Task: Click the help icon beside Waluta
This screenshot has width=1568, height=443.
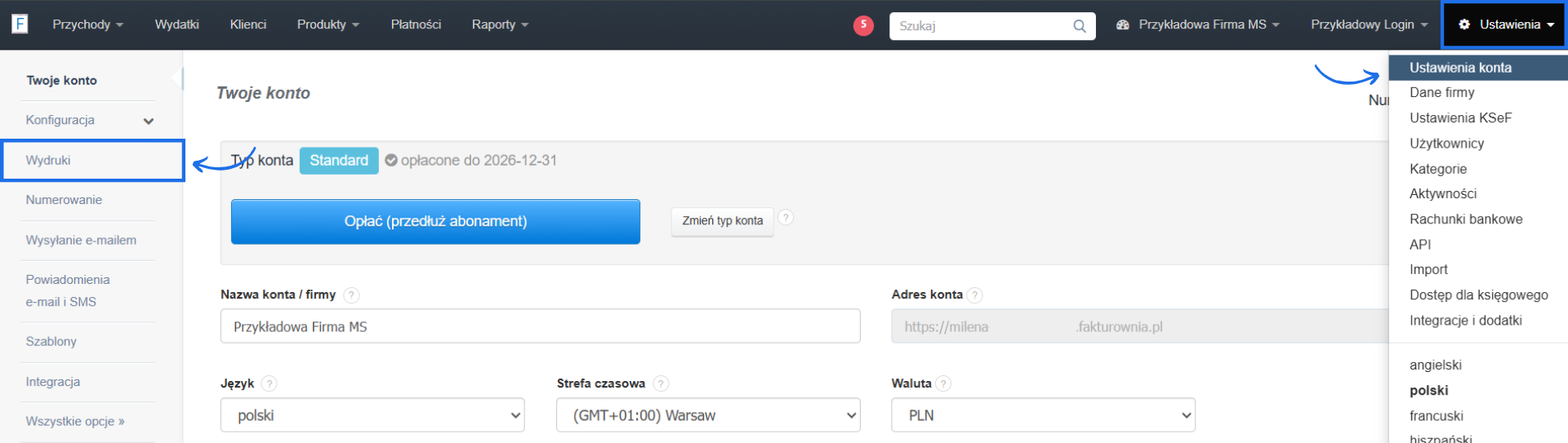Action: (943, 383)
